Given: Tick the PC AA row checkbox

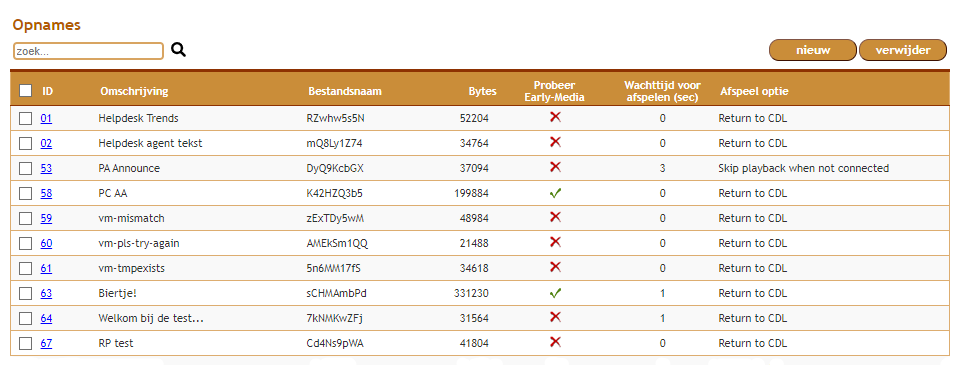Looking at the screenshot, I should (25, 194).
